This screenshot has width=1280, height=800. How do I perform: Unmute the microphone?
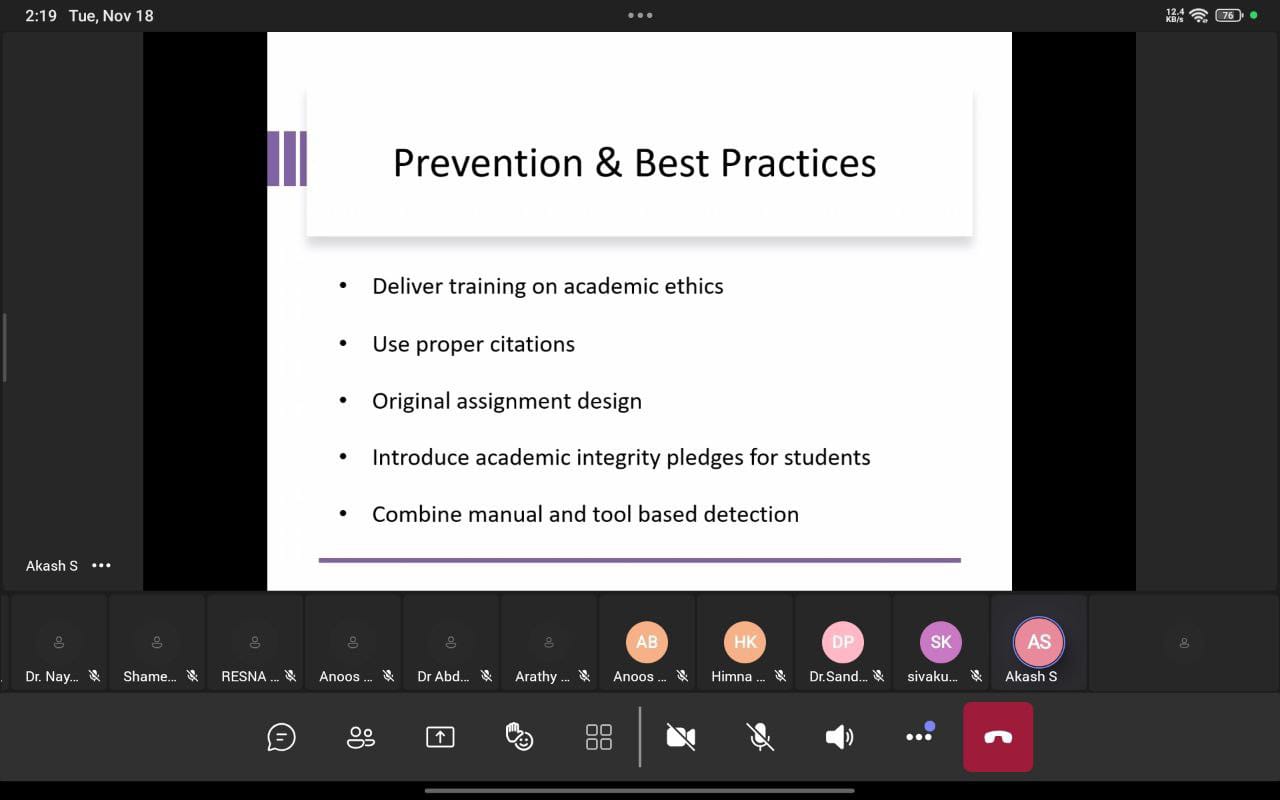[760, 737]
